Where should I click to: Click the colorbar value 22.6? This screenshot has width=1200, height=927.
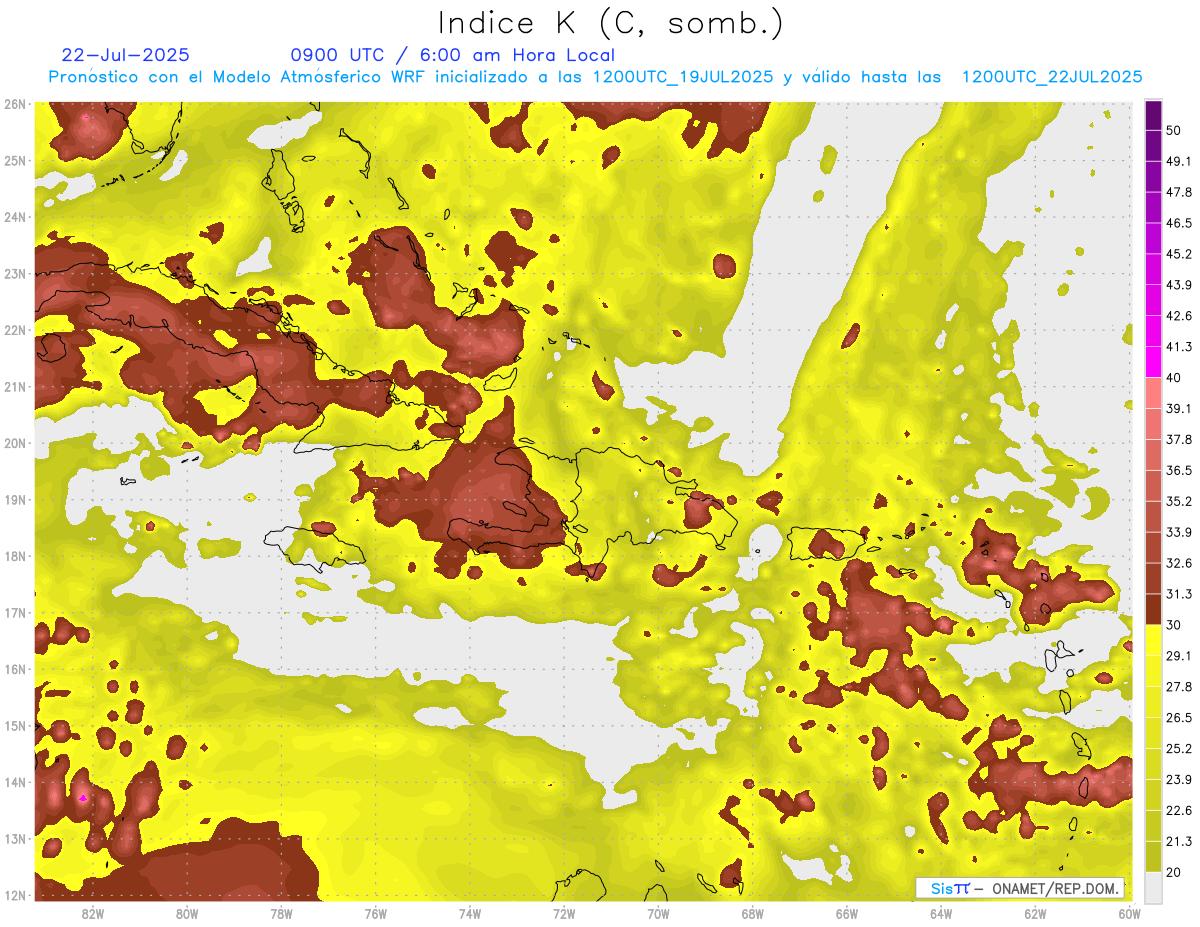pos(1179,811)
